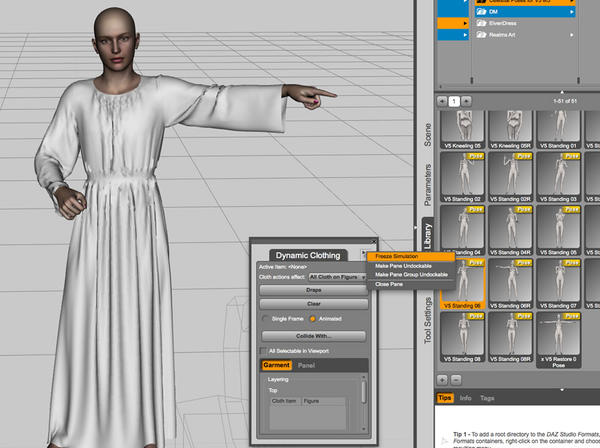Select the V5 Kneeling 05R pose thumbnail
Viewport: 600px width, 448px height.
[x=510, y=130]
